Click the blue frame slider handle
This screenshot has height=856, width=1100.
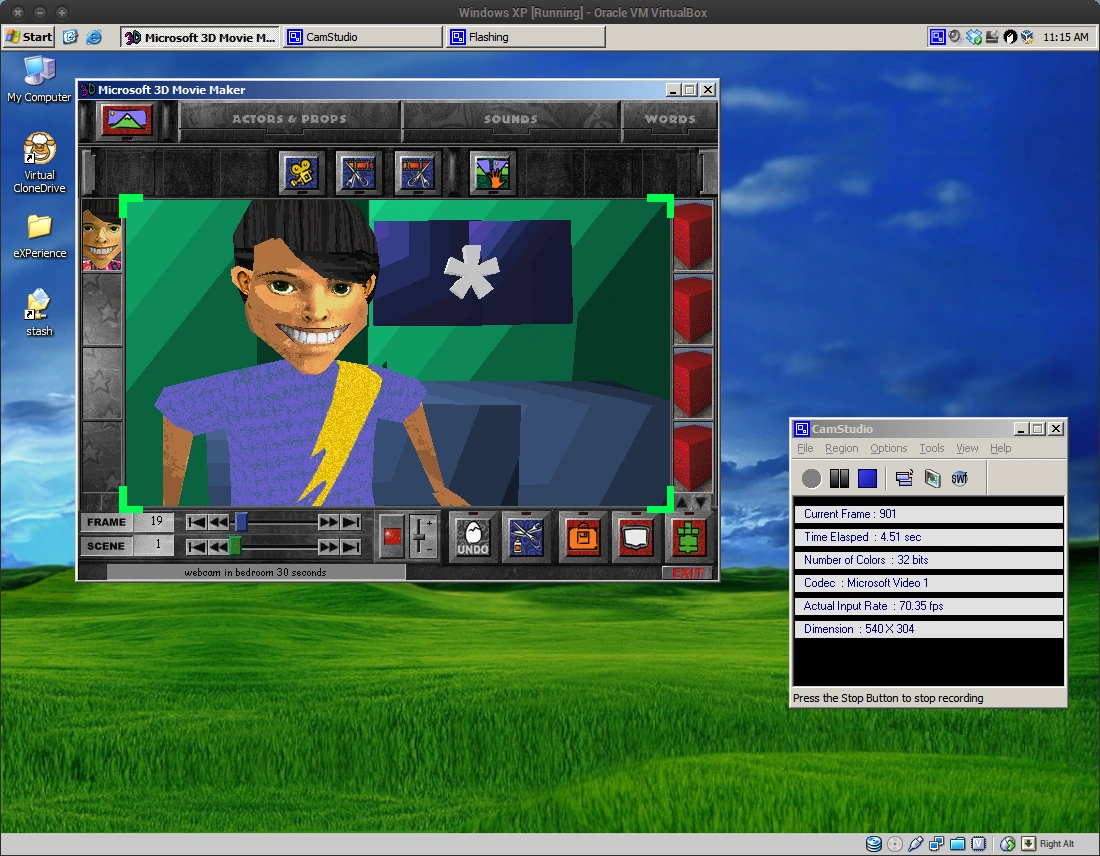click(241, 522)
